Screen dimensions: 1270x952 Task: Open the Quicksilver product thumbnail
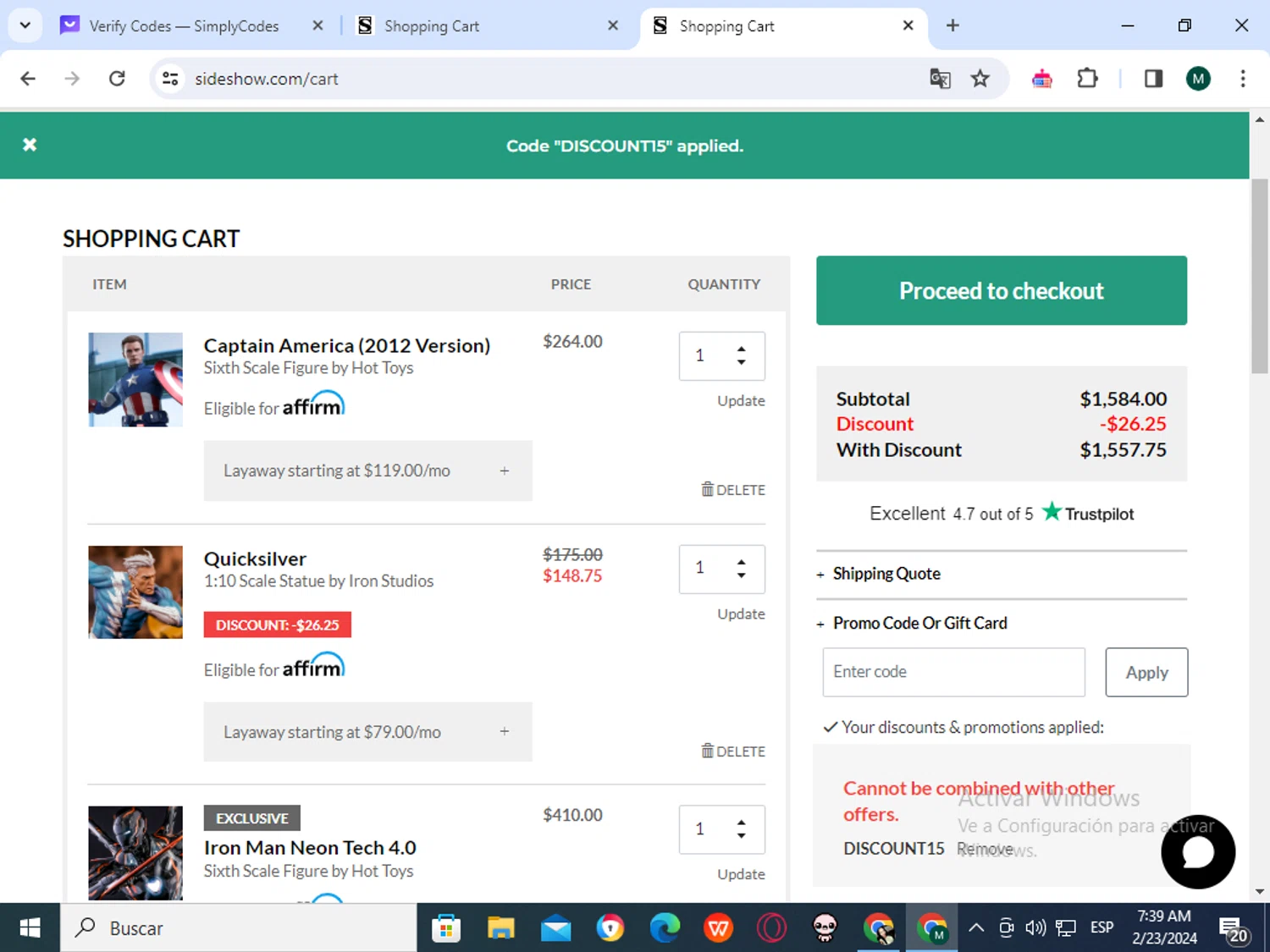(x=135, y=592)
